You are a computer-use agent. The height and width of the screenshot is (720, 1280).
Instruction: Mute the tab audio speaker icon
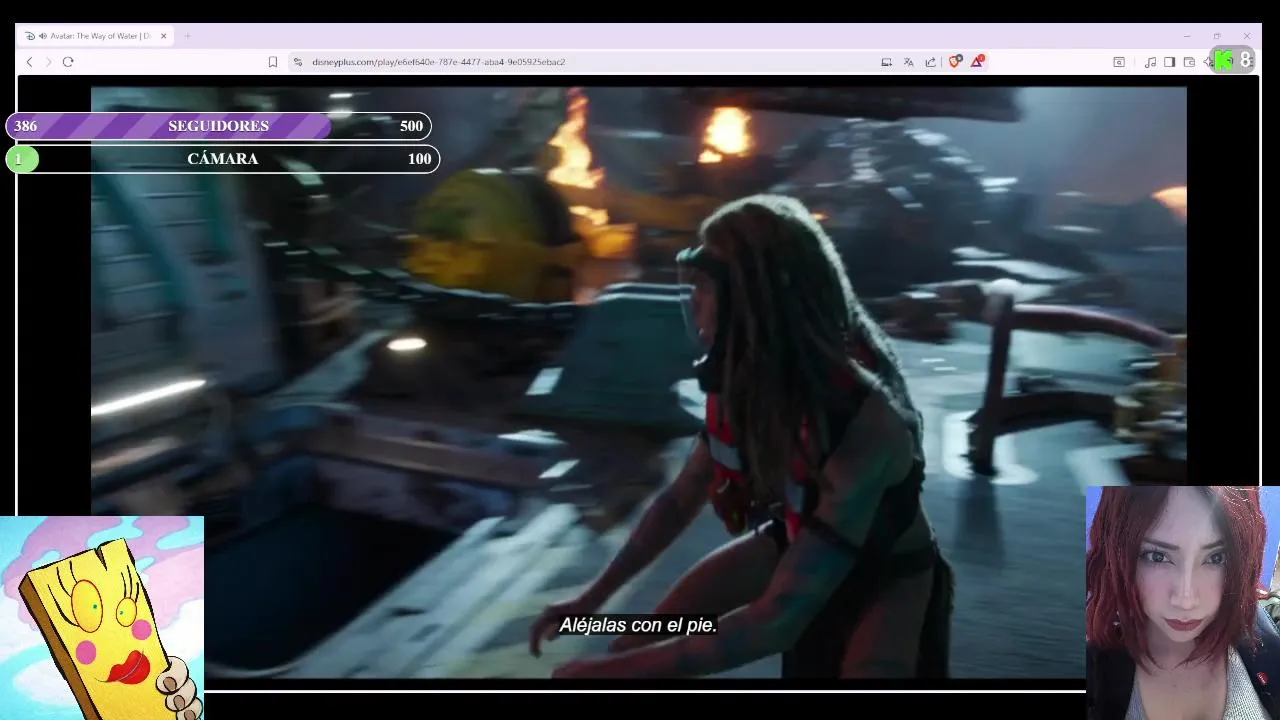point(43,36)
